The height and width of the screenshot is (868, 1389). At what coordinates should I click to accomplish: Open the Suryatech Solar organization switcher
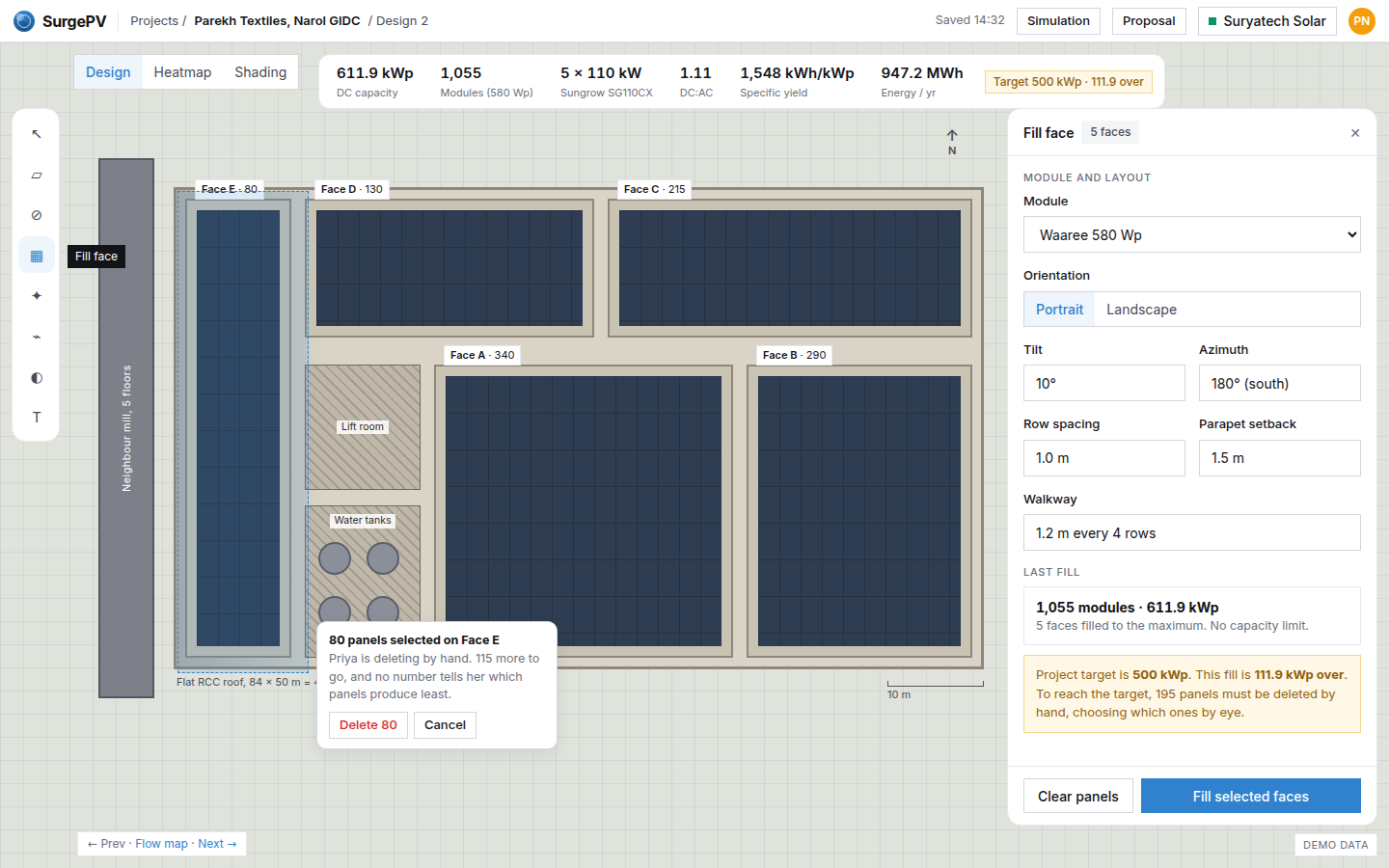point(1266,21)
